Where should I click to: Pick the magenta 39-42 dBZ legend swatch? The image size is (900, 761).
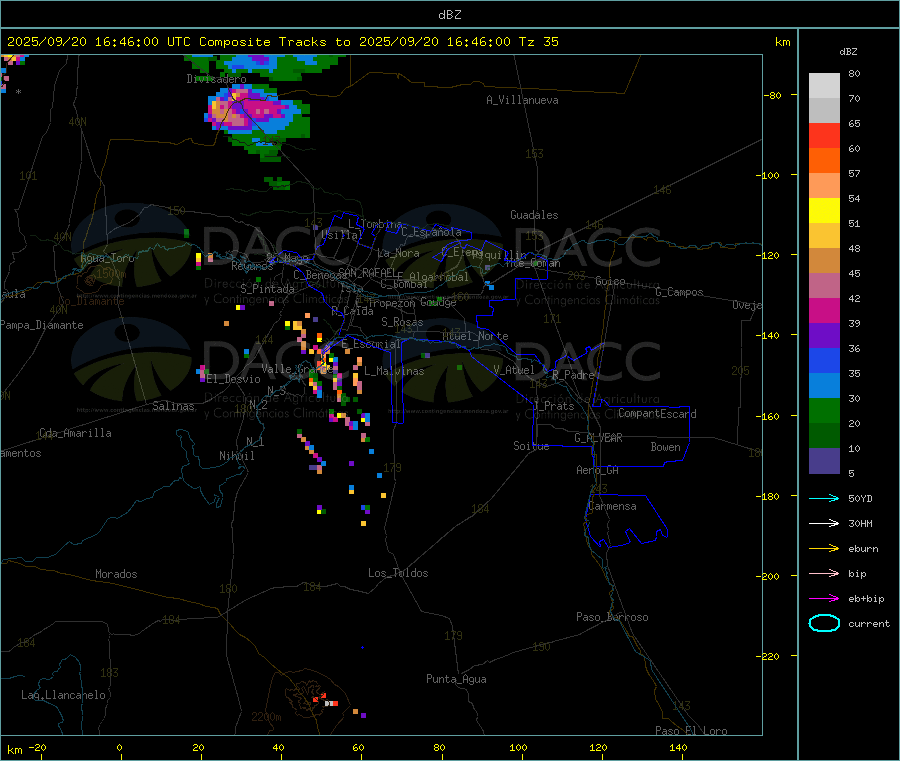pyautogui.click(x=824, y=310)
